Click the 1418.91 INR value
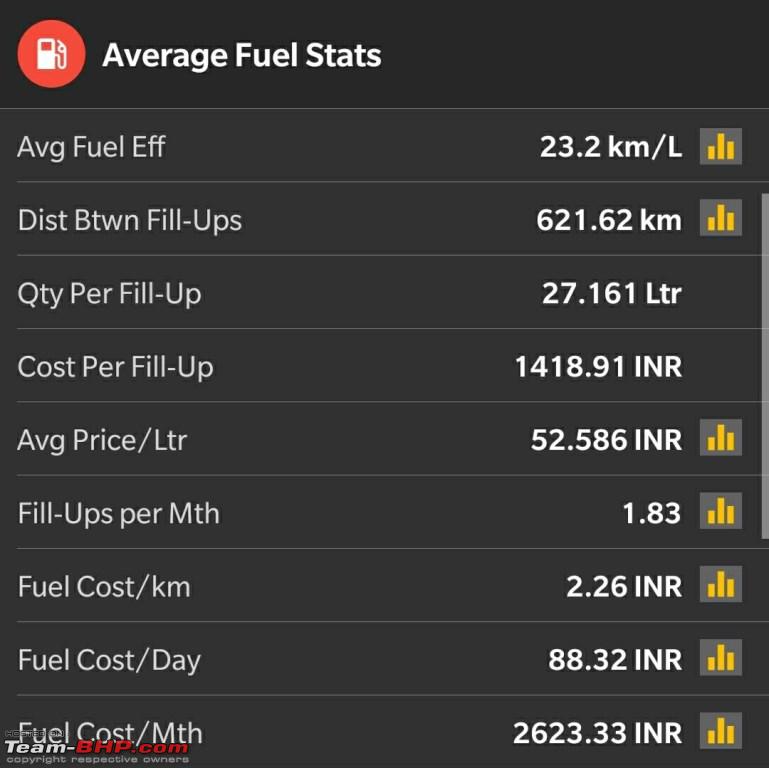769x768 pixels. tap(598, 366)
